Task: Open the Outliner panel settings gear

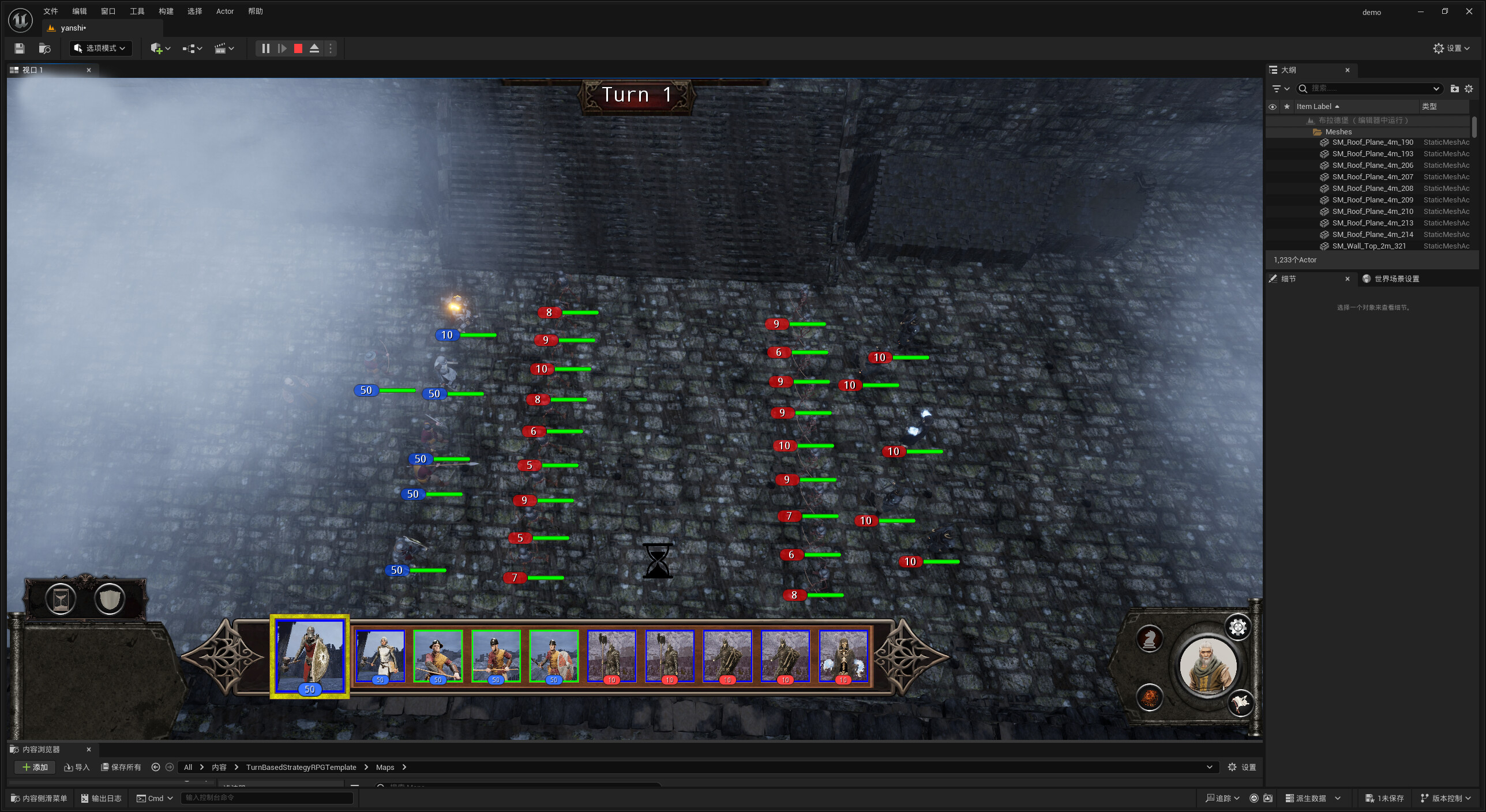Action: click(x=1469, y=88)
